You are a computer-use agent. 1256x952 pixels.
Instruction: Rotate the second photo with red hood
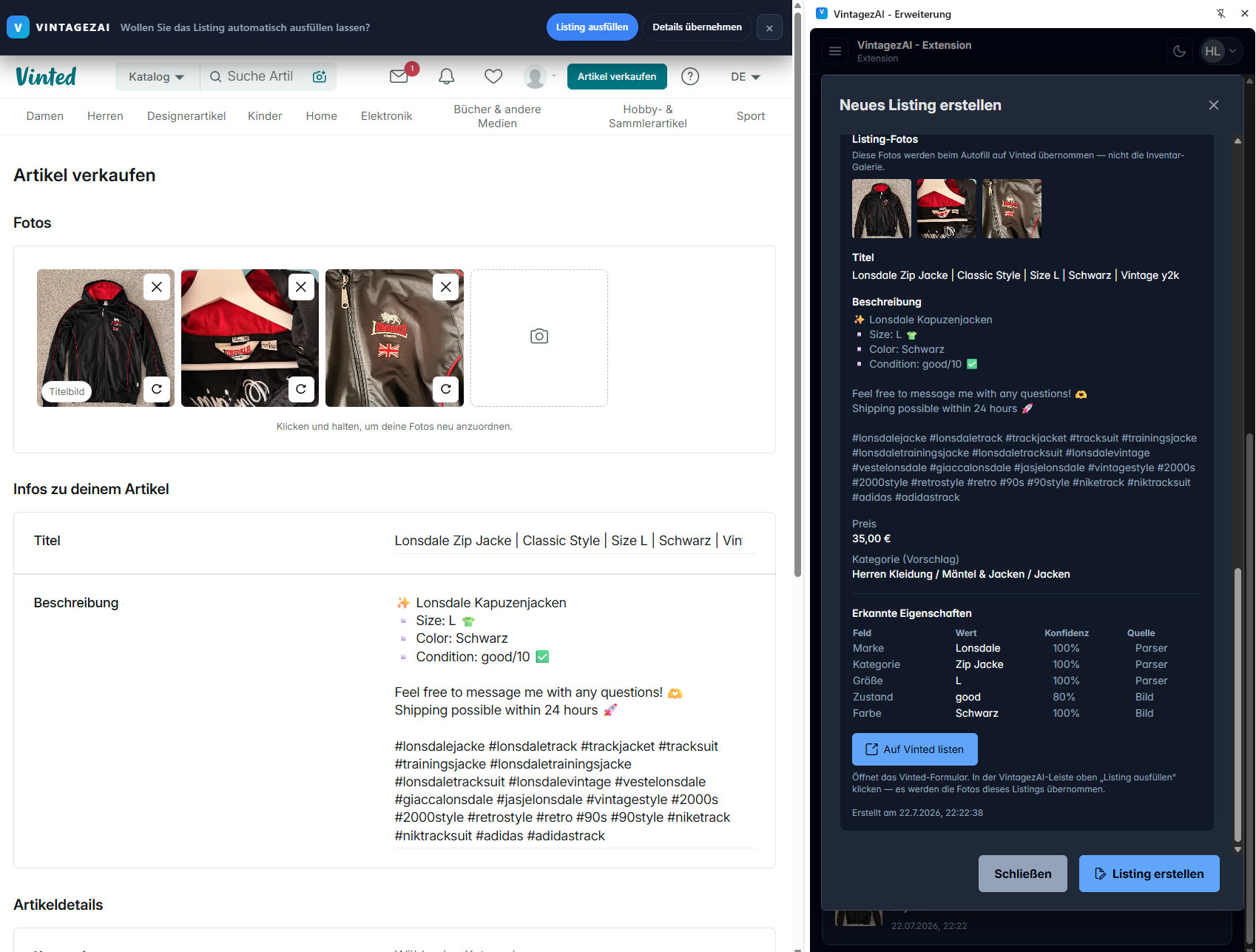click(301, 389)
